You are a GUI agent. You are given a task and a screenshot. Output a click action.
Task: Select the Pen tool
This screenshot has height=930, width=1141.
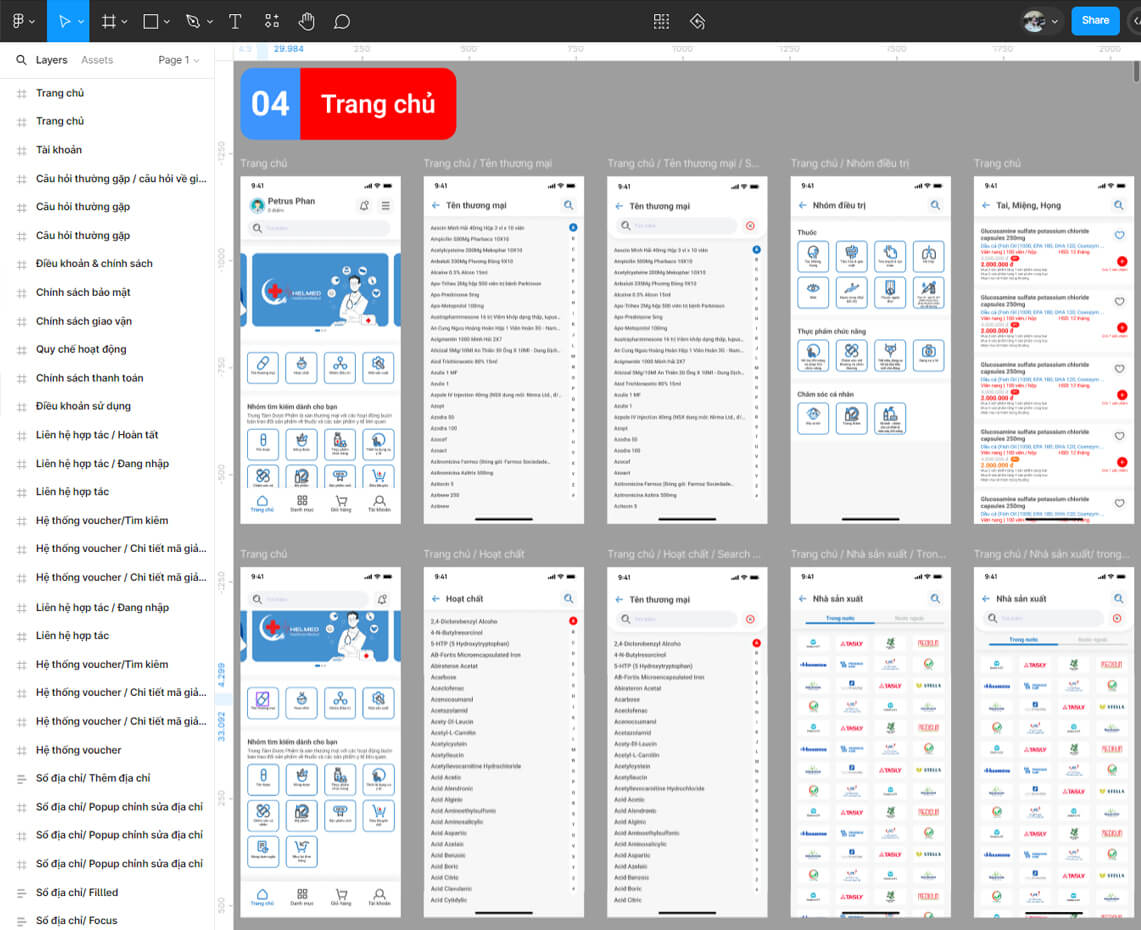tap(193, 21)
